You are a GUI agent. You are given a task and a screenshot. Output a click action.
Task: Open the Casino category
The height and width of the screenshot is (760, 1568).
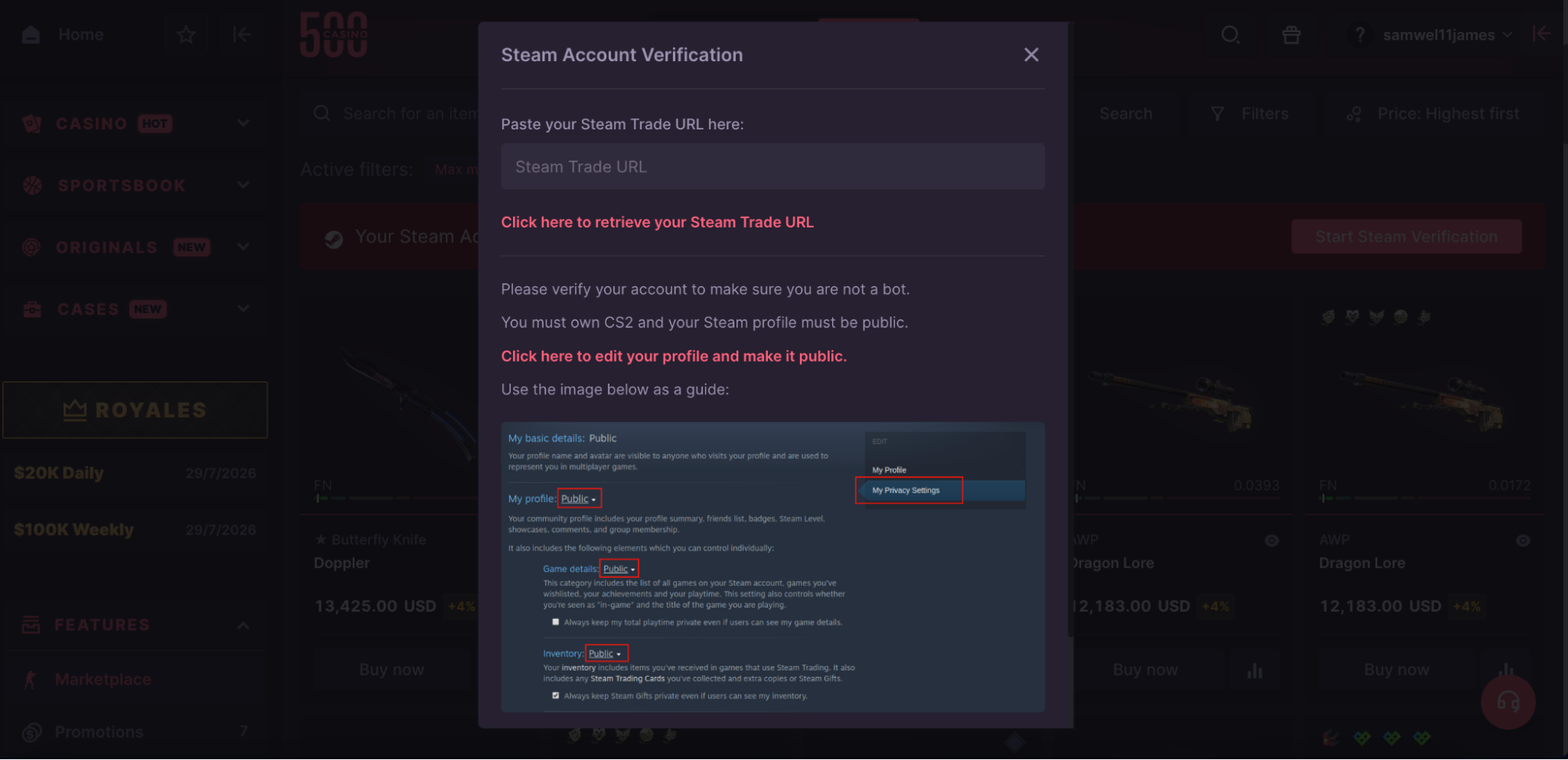[x=91, y=123]
